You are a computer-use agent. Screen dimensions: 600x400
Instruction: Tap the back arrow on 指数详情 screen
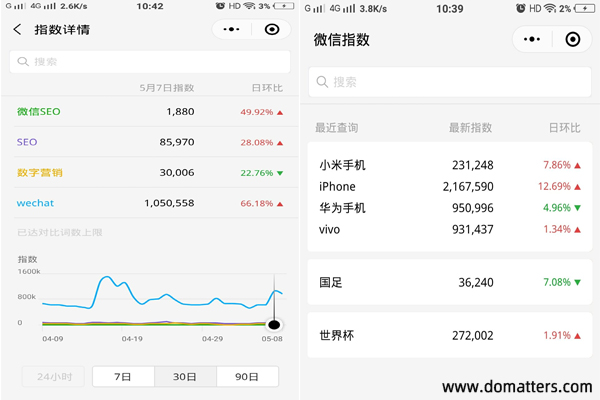(x=17, y=29)
